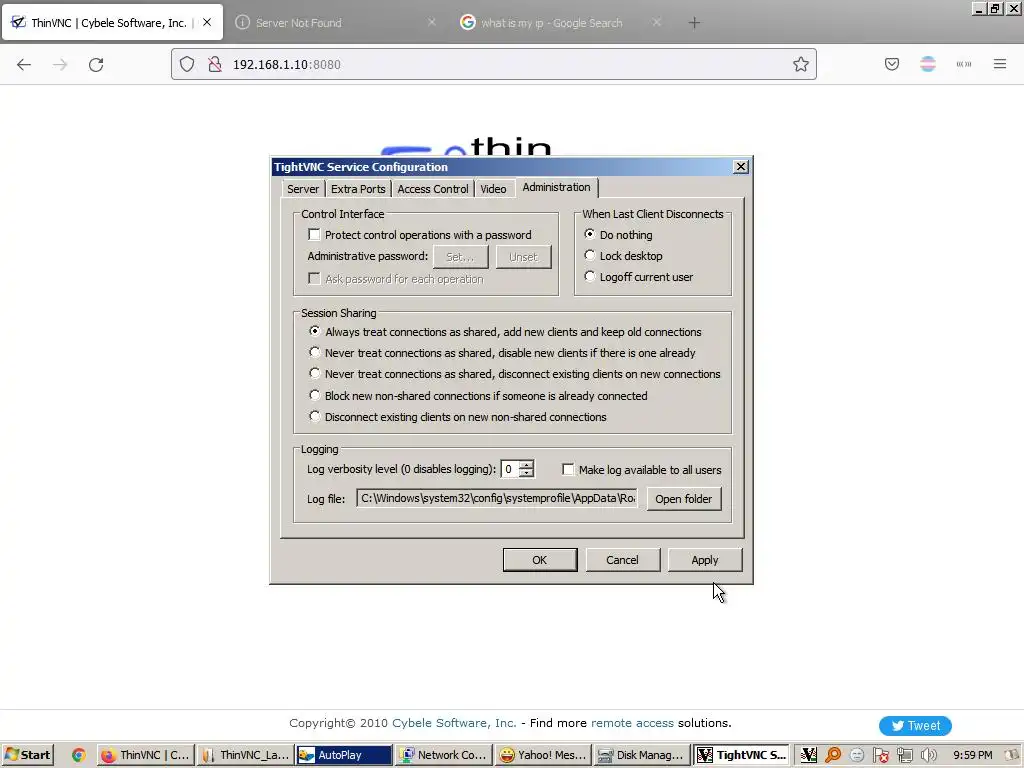Switch to the Extra Ports tab

click(x=358, y=189)
